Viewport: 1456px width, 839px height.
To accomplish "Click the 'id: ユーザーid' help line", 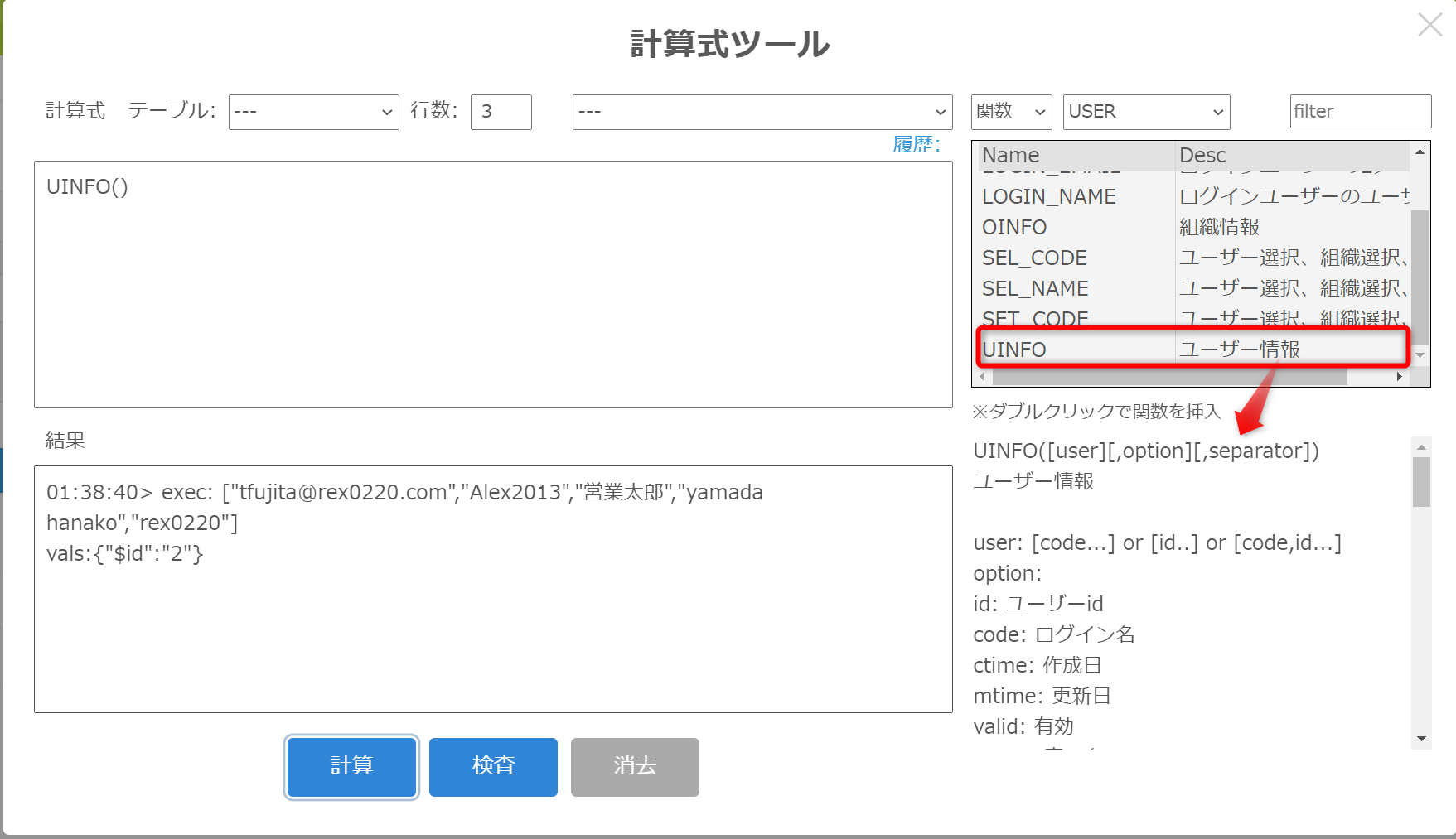I will [1038, 604].
